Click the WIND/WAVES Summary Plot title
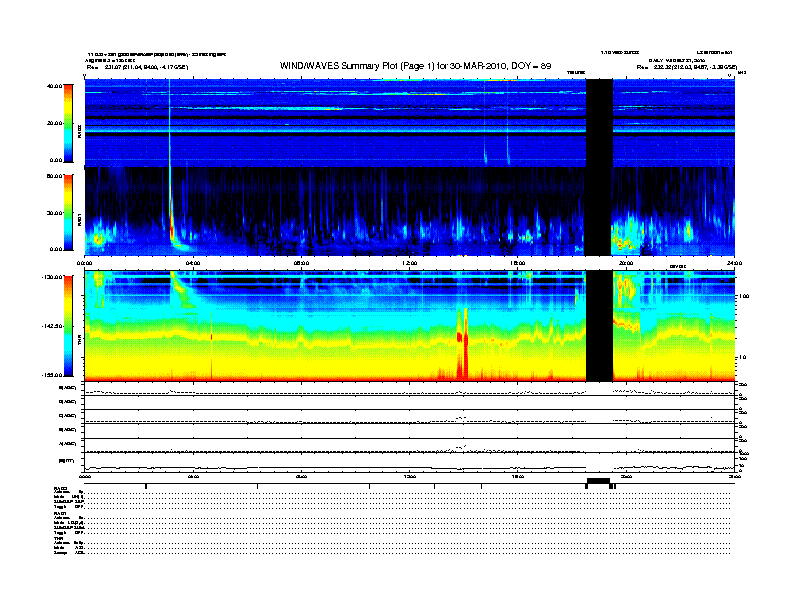Viewport: 792px width, 612px height. click(x=415, y=66)
